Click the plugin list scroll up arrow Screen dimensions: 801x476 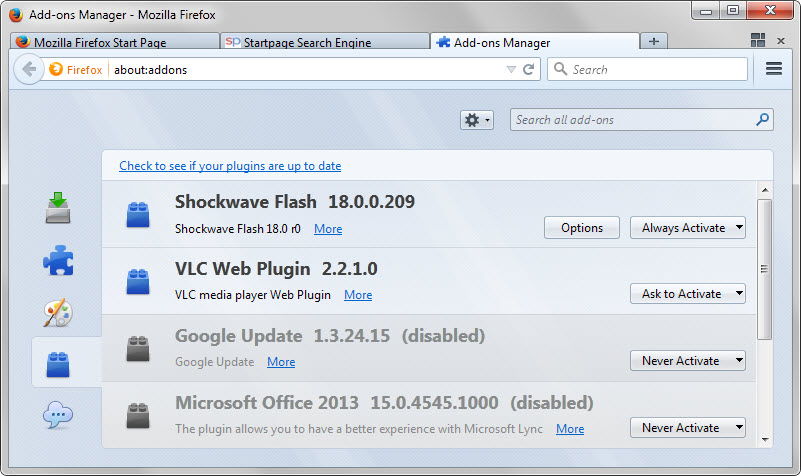[x=765, y=190]
